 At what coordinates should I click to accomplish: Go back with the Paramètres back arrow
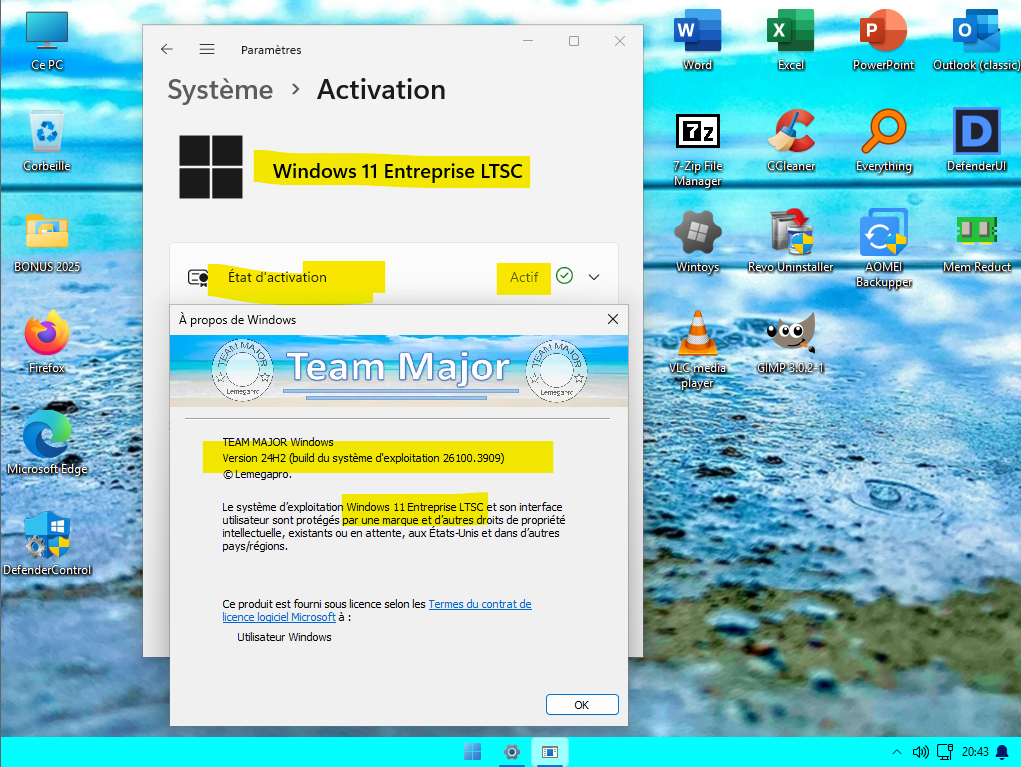[x=167, y=49]
